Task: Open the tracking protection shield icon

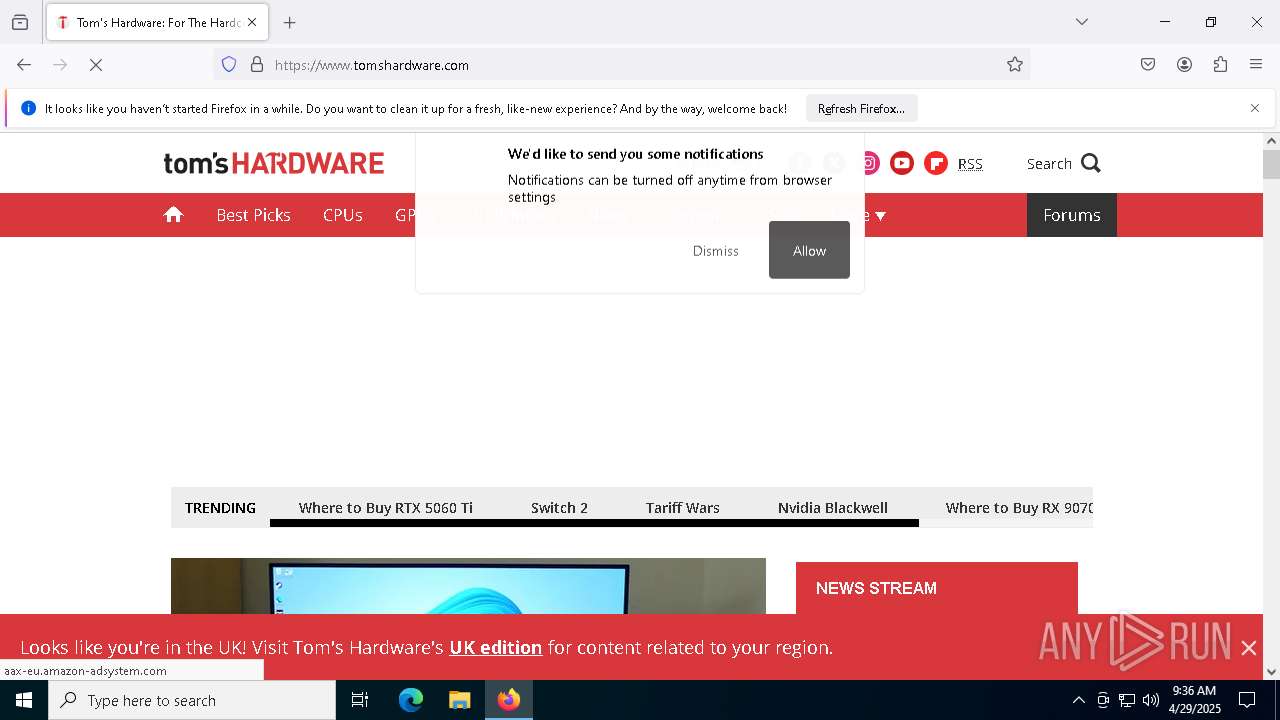Action: coord(229,65)
